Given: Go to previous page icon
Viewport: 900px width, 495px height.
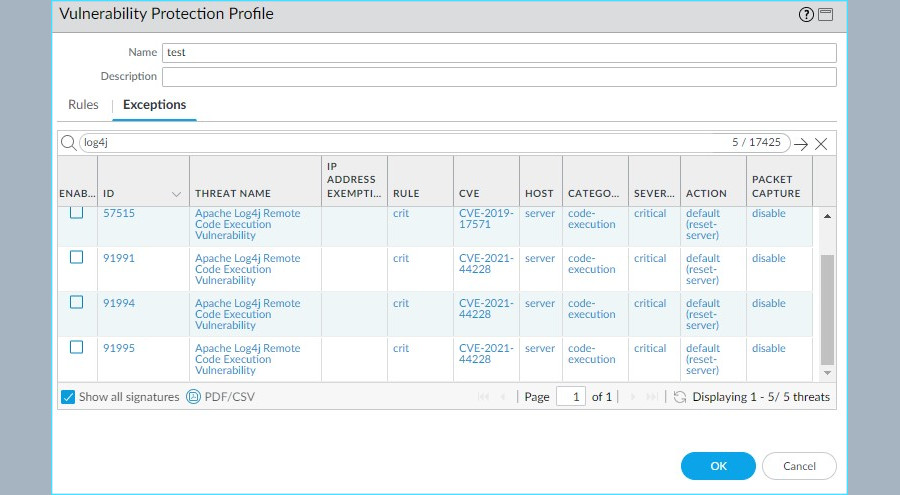Looking at the screenshot, I should 503,397.
